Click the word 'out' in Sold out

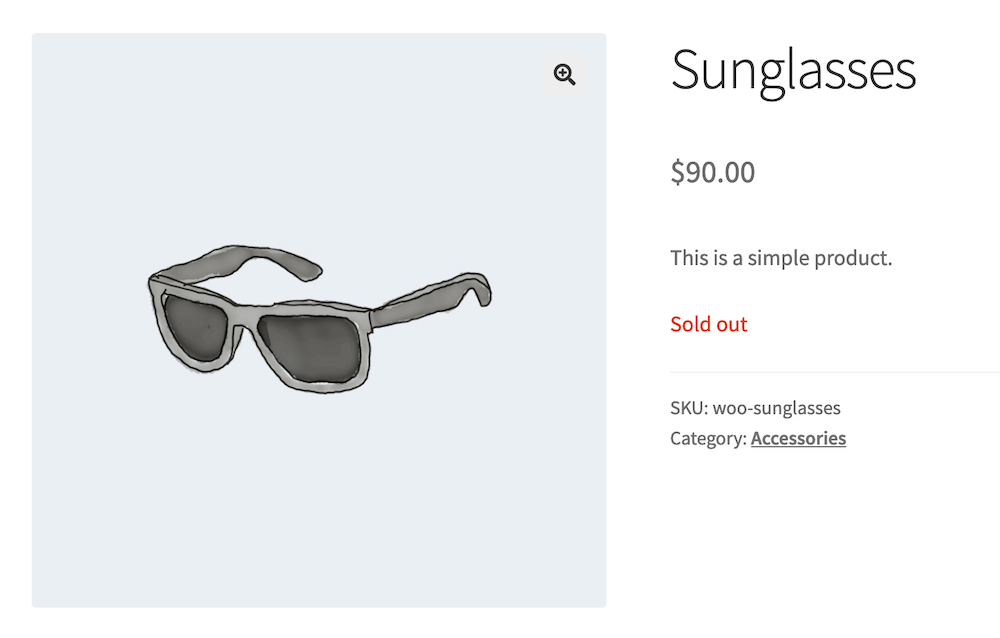(x=732, y=324)
